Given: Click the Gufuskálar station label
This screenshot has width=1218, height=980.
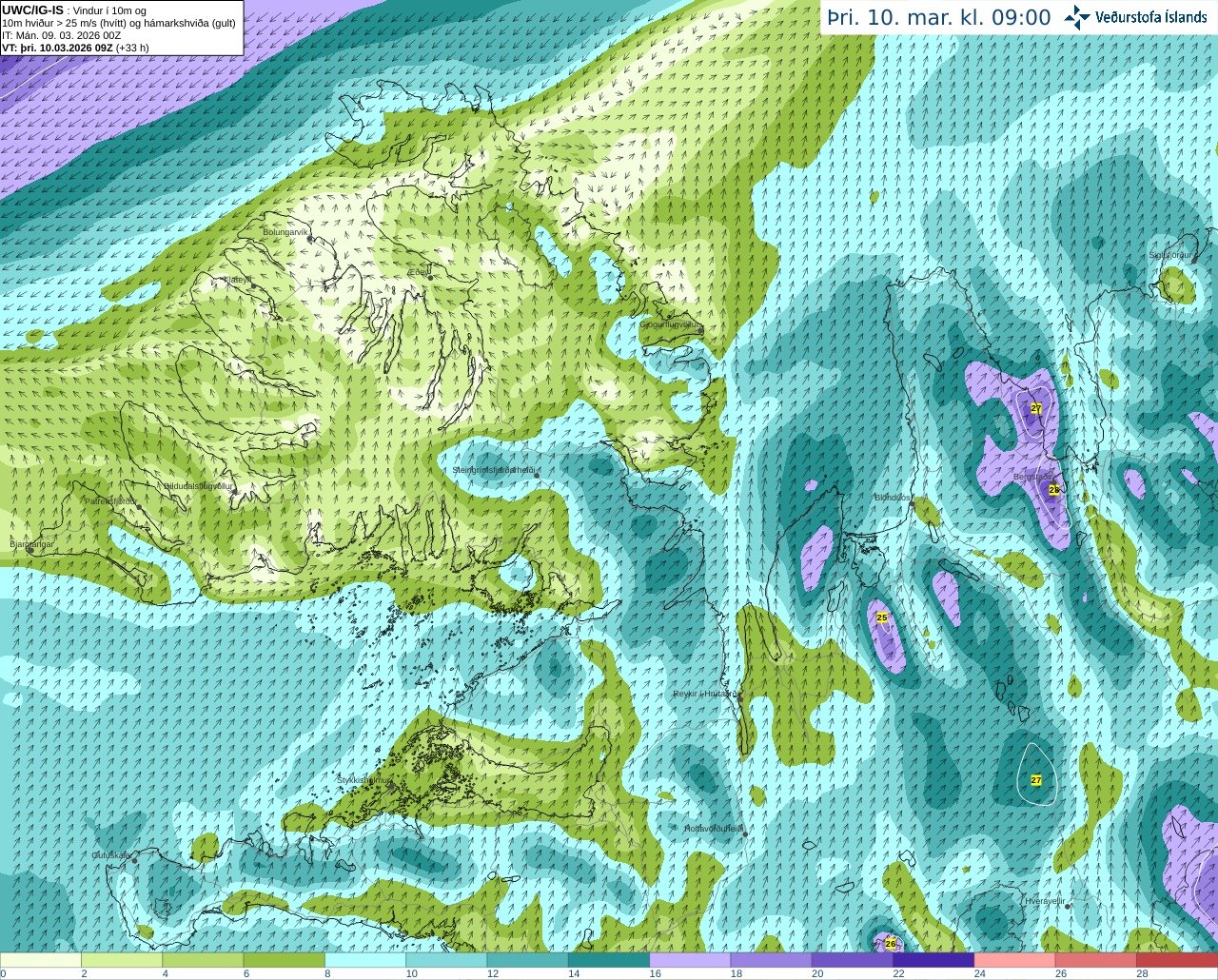Looking at the screenshot, I should (111, 855).
